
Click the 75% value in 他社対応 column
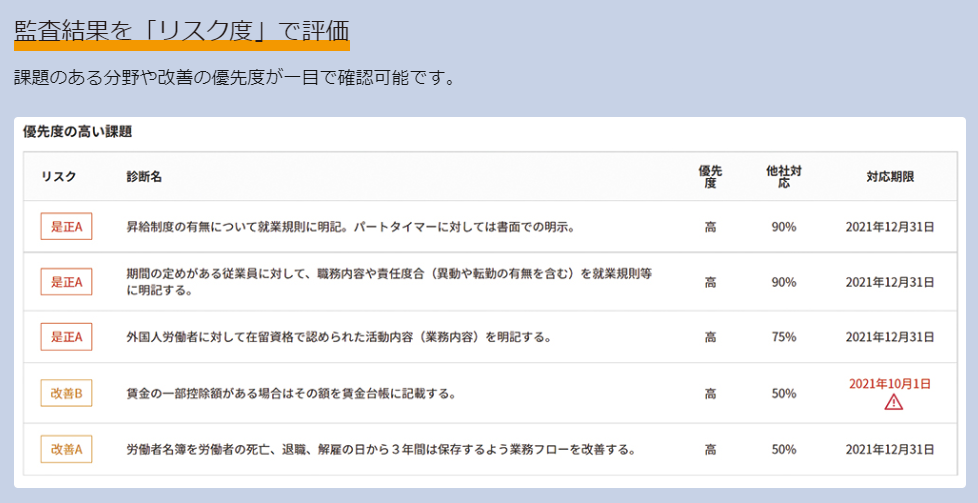coord(783,337)
